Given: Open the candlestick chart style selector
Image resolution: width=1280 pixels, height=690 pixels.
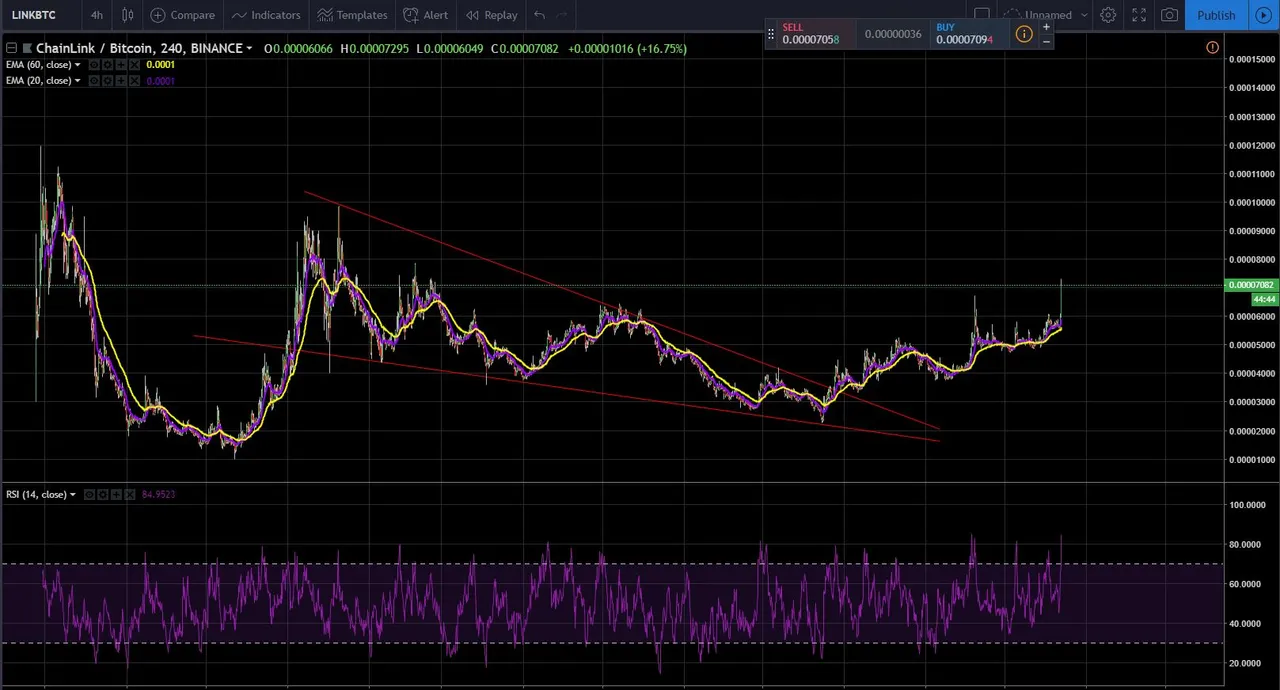Looking at the screenshot, I should 128,15.
